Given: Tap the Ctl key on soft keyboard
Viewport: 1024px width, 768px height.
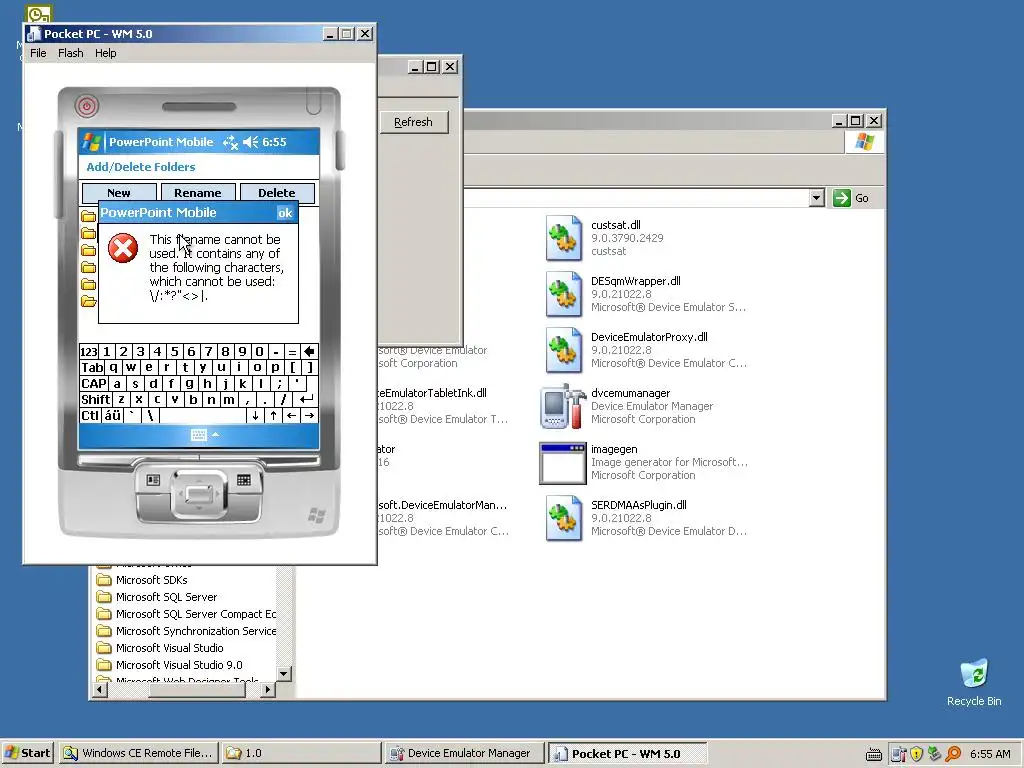Looking at the screenshot, I should coord(89,415).
